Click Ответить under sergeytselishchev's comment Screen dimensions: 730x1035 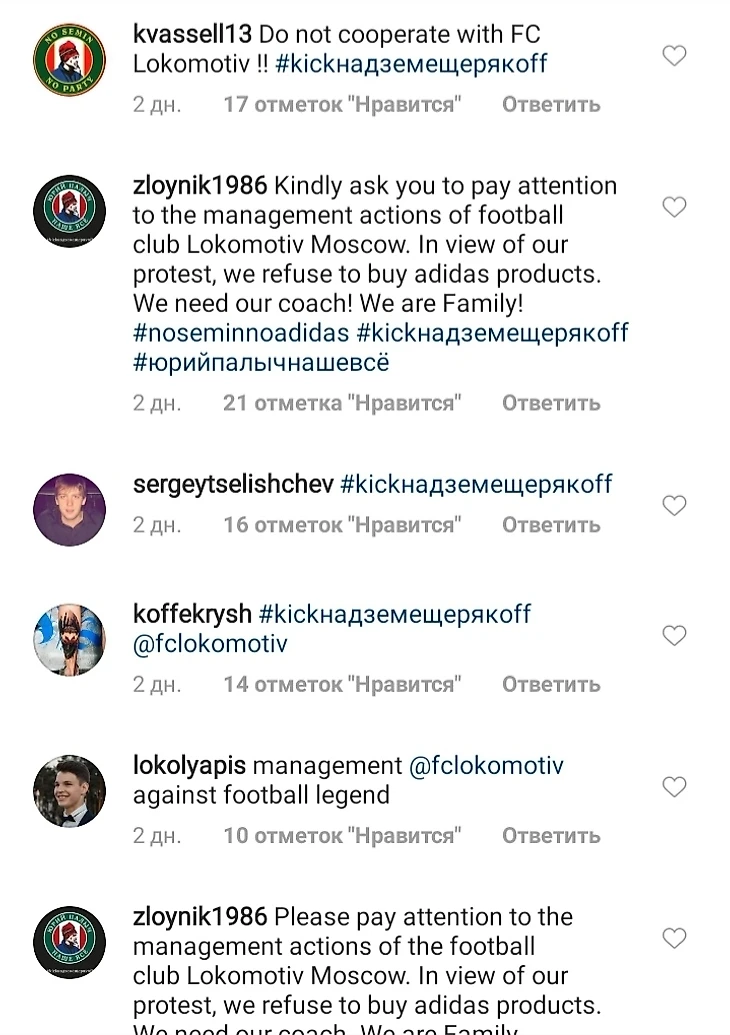pos(551,525)
